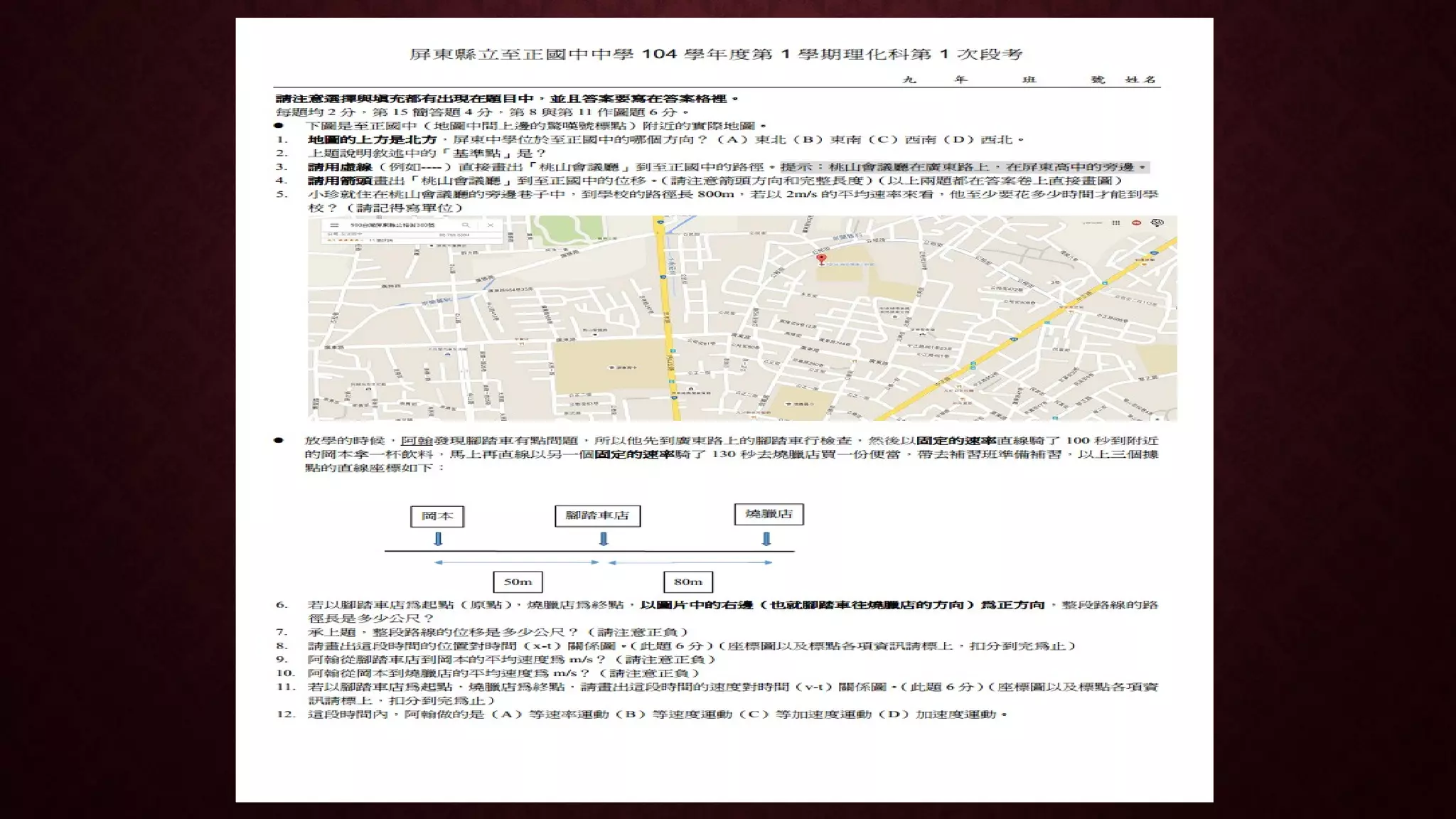Click blue down arrow under 腳踏車店 box

tap(604, 539)
